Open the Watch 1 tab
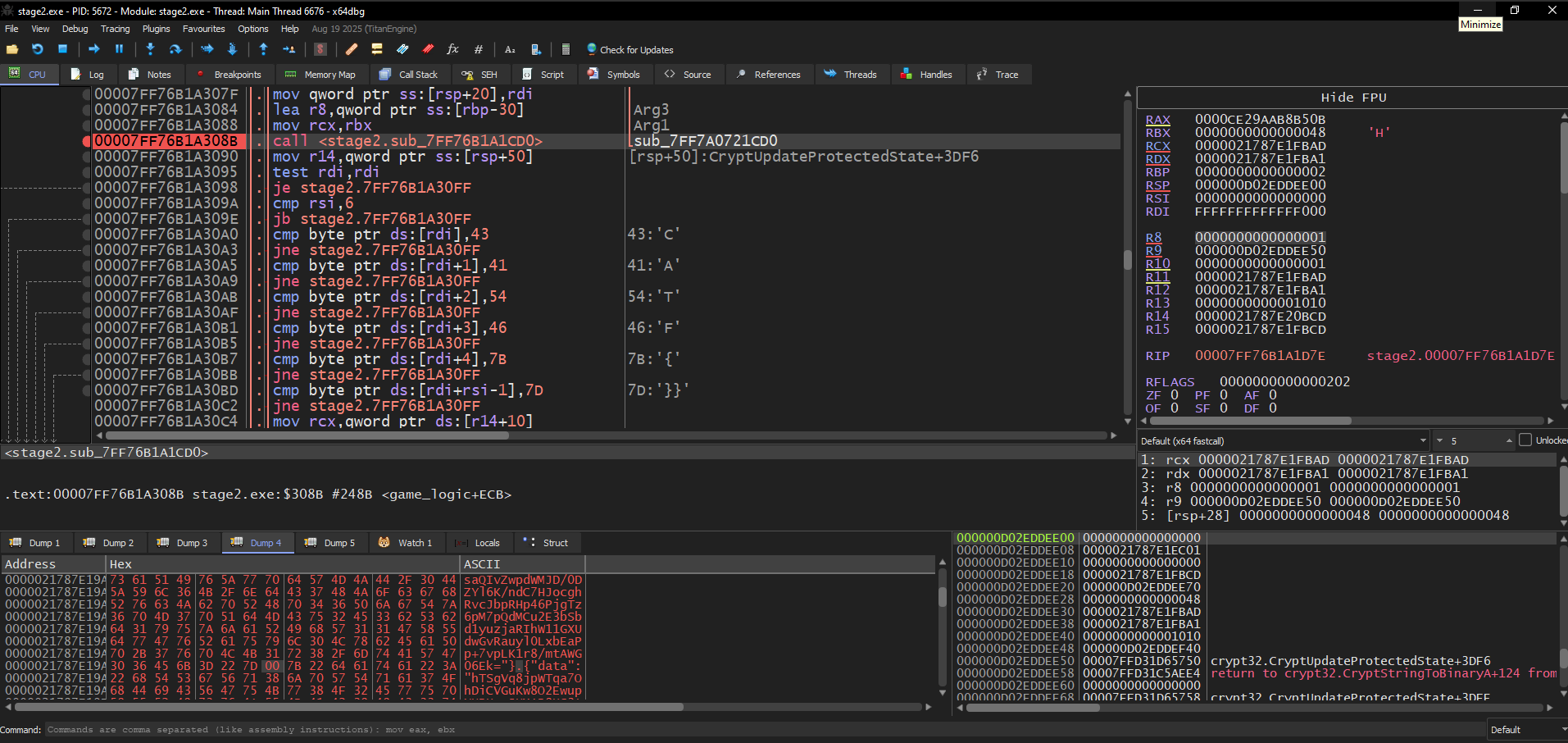 [x=405, y=543]
